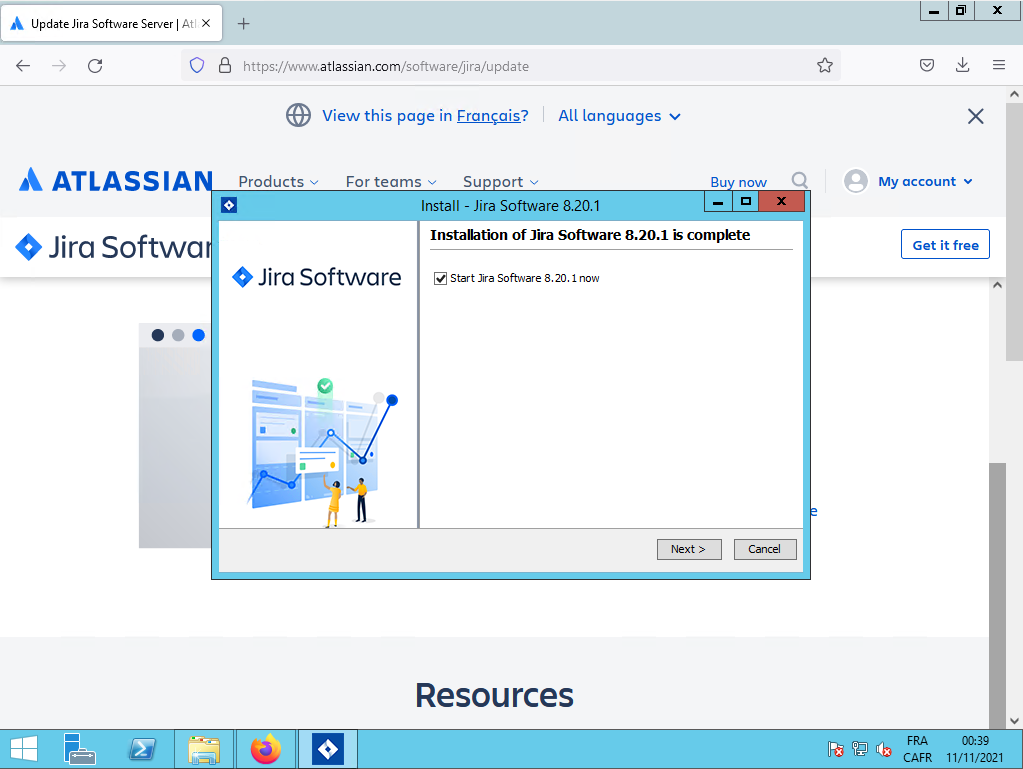Open File Explorer from the taskbar

[x=204, y=749]
